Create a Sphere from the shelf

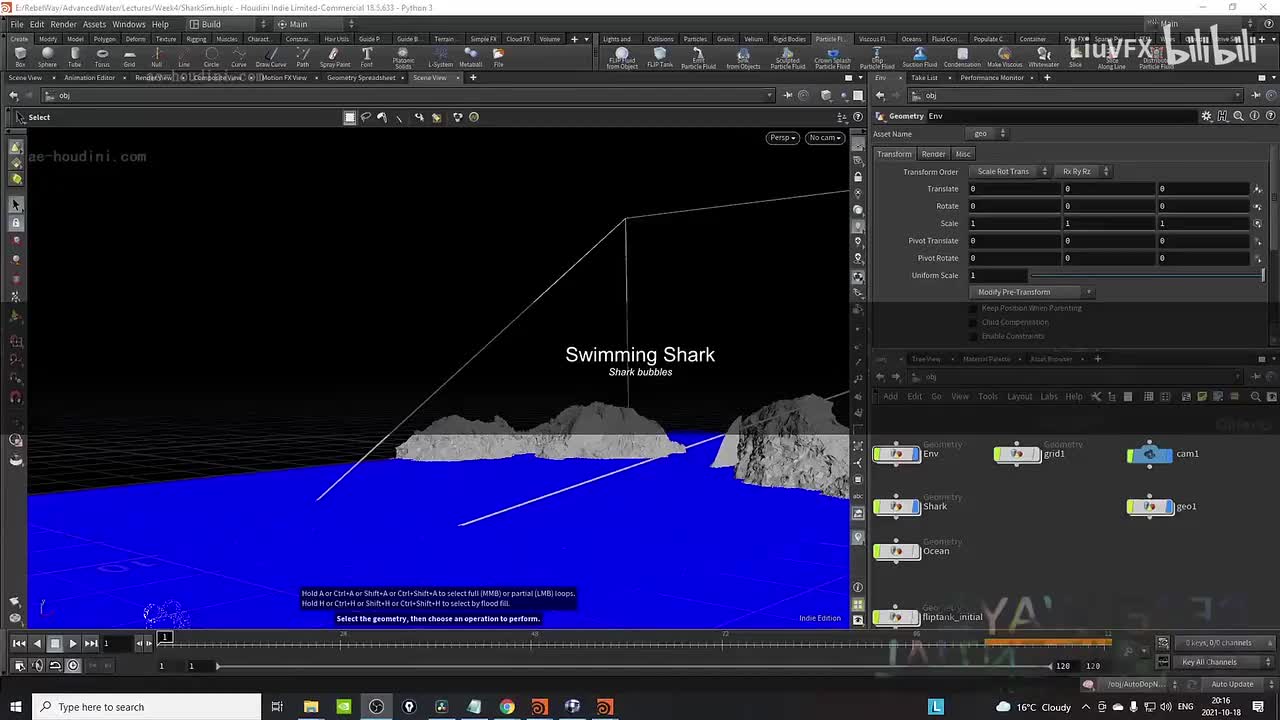click(x=47, y=57)
